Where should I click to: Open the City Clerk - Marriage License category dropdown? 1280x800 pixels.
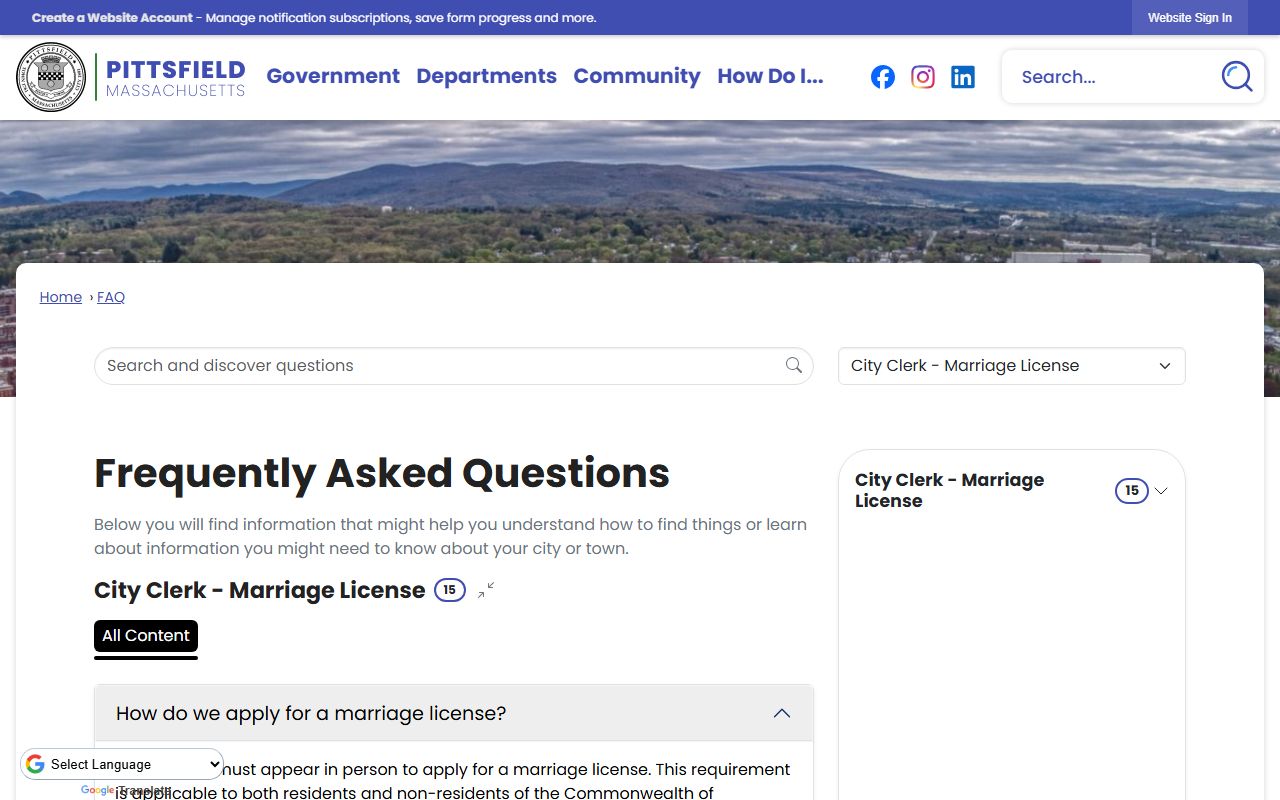pyautogui.click(x=1011, y=366)
